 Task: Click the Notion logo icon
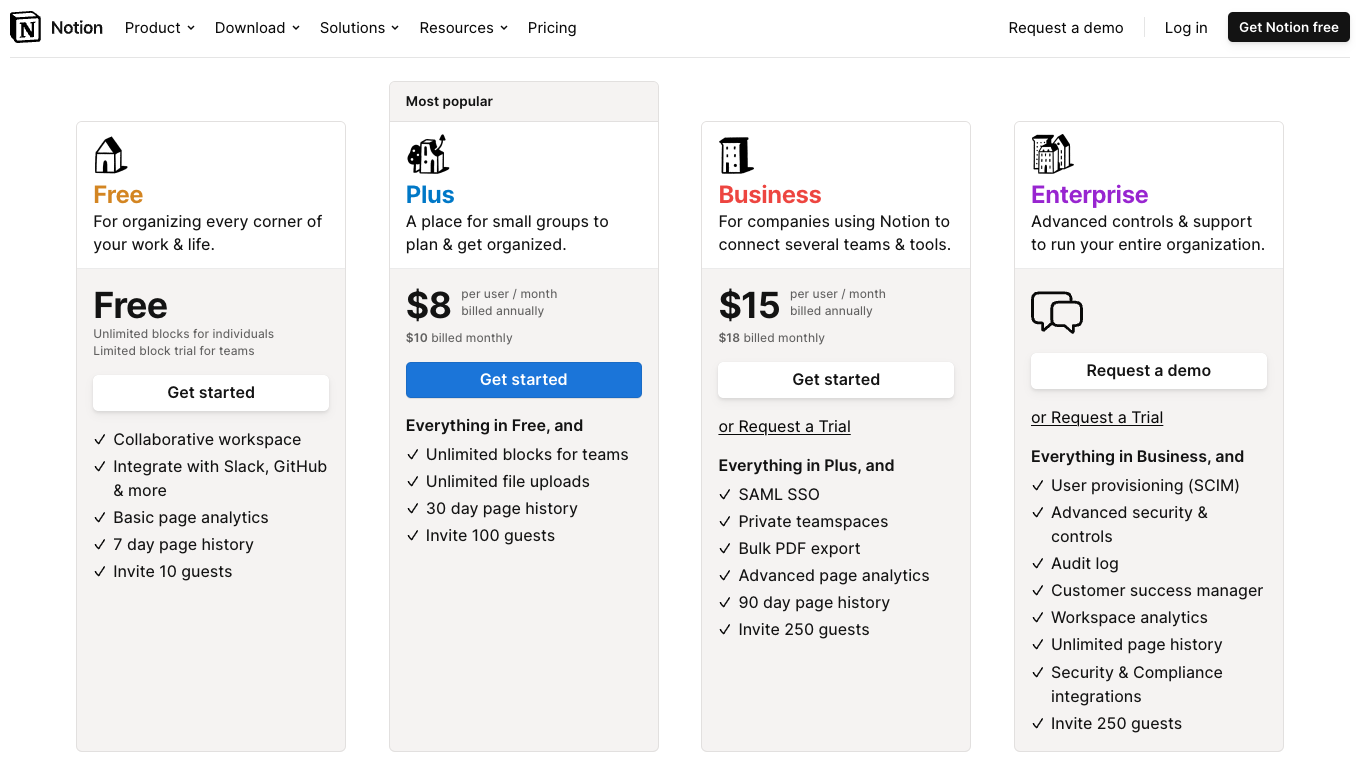[26, 28]
